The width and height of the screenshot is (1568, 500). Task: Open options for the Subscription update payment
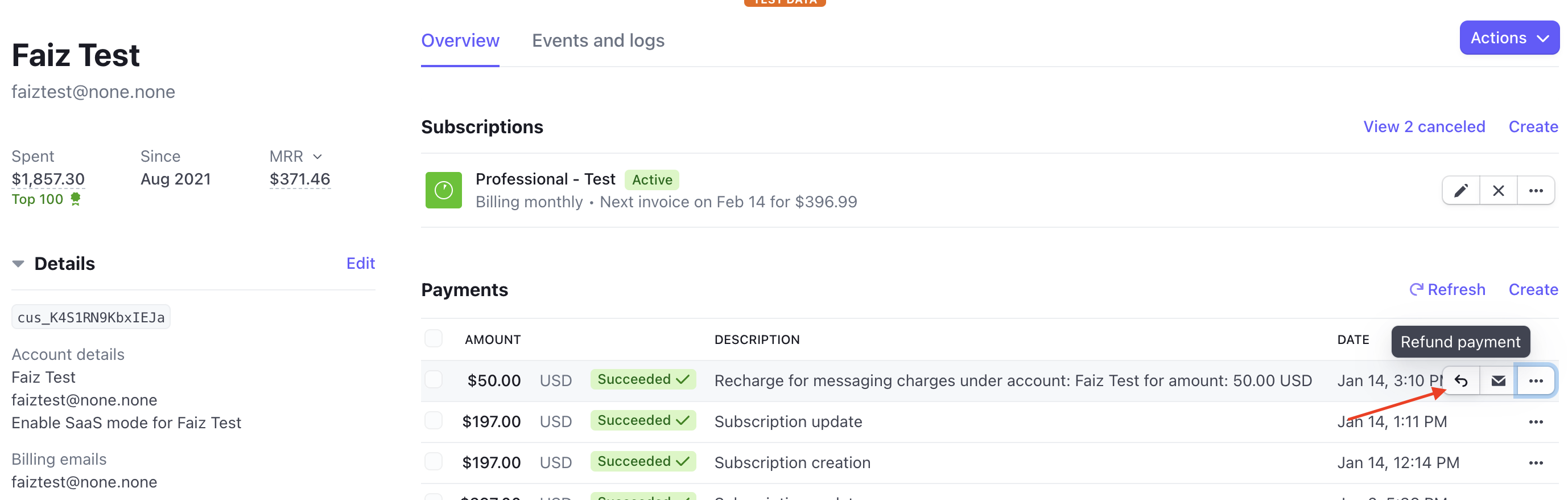tap(1535, 422)
